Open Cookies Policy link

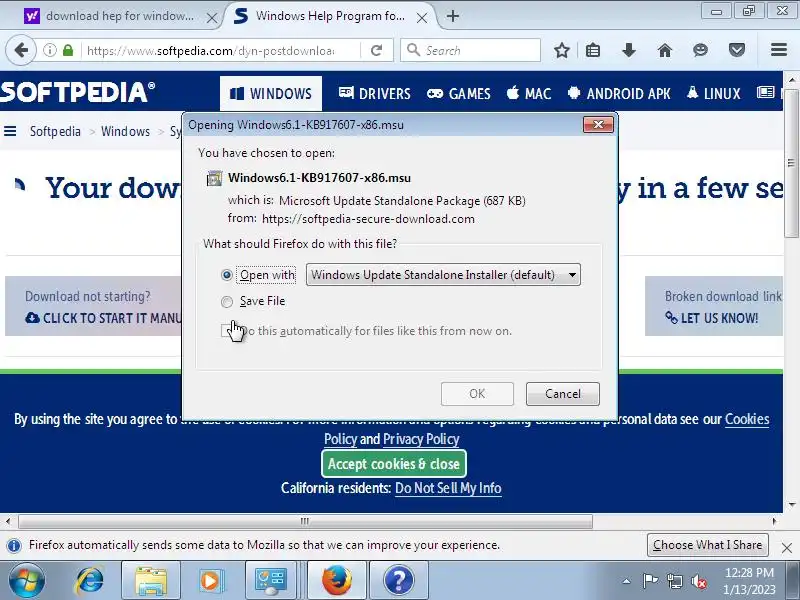(746, 419)
